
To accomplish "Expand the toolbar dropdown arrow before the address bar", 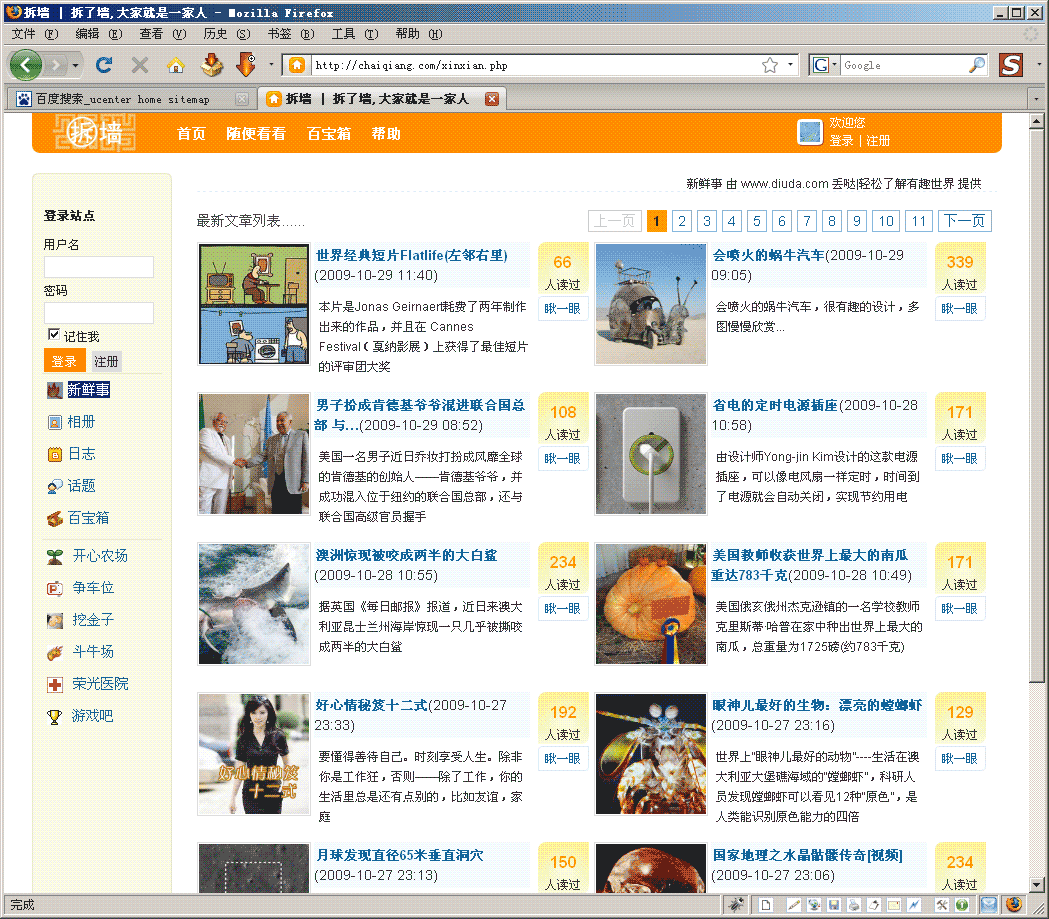I will pos(271,65).
